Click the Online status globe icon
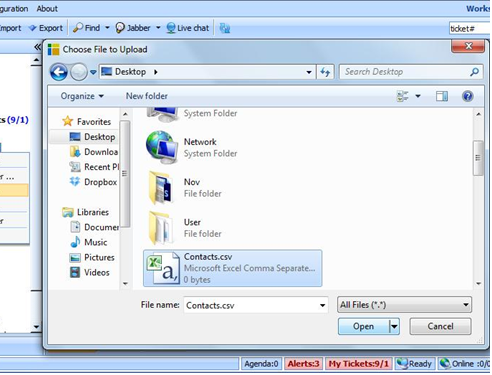 444,363
